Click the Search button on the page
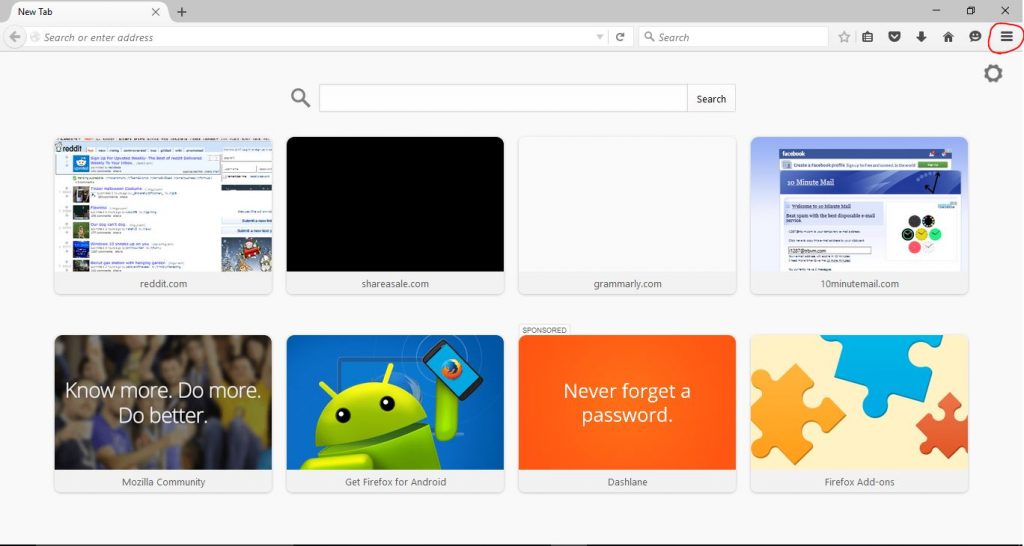1024x546 pixels. click(711, 99)
